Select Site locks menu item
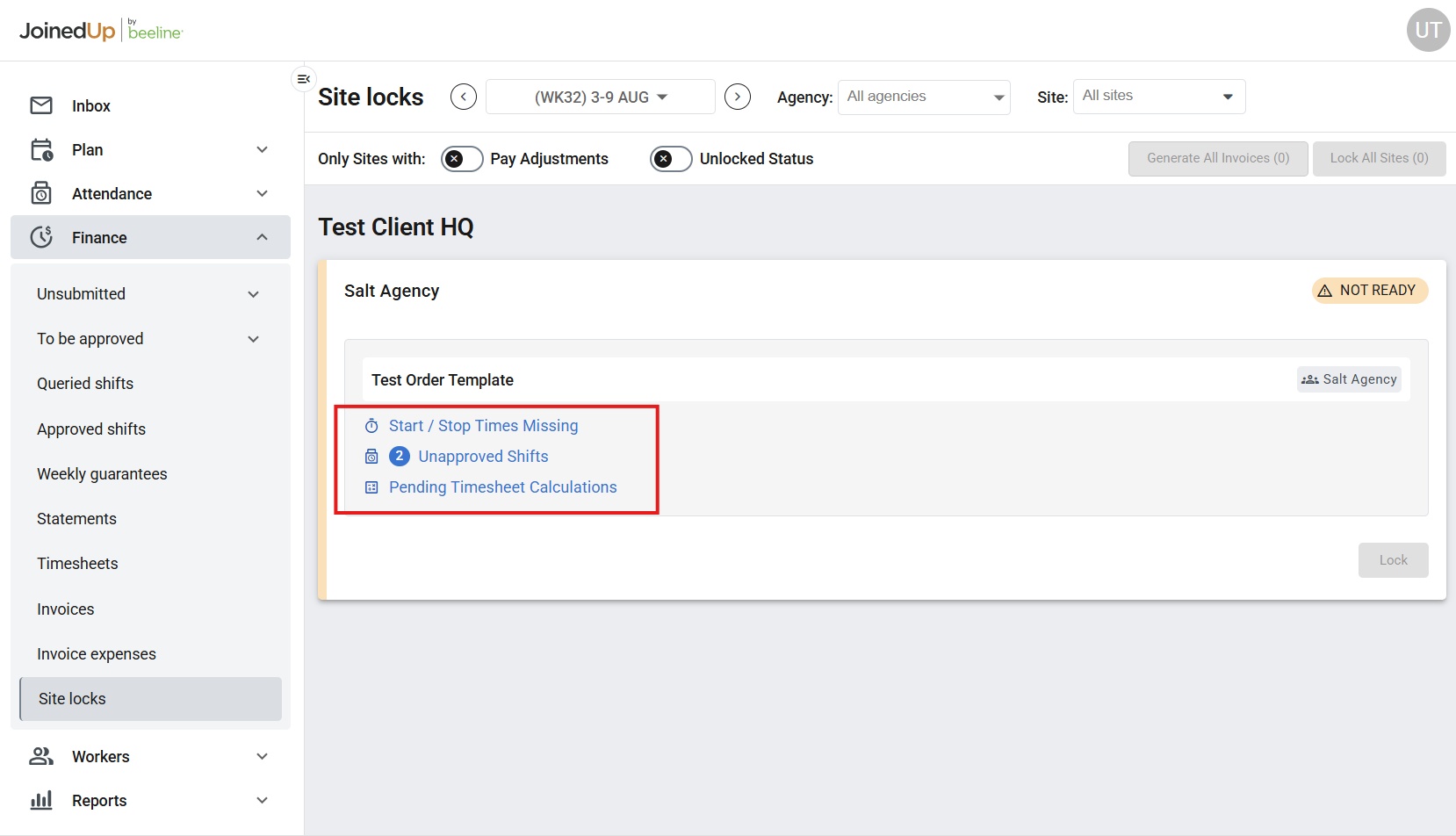 (150, 699)
